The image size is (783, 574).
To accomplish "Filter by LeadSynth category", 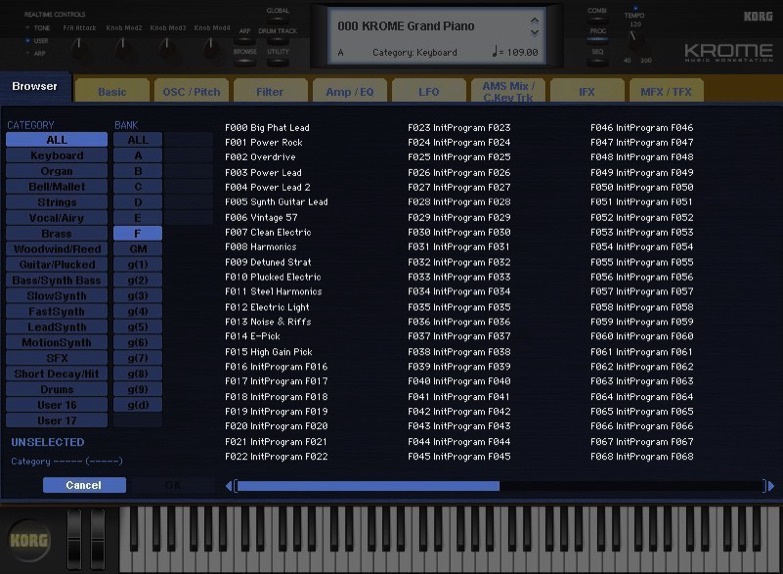I will (57, 327).
